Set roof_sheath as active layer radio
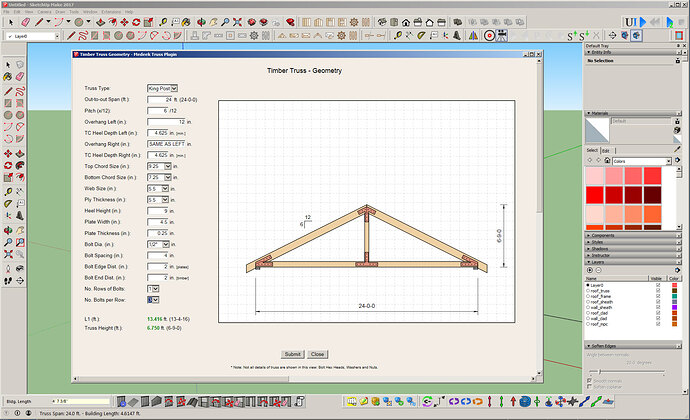690x420 pixels. coord(588,302)
